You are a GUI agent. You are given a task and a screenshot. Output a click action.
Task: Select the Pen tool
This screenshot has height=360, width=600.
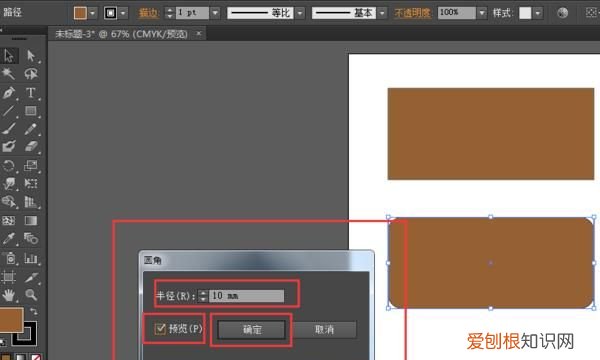(x=8, y=93)
